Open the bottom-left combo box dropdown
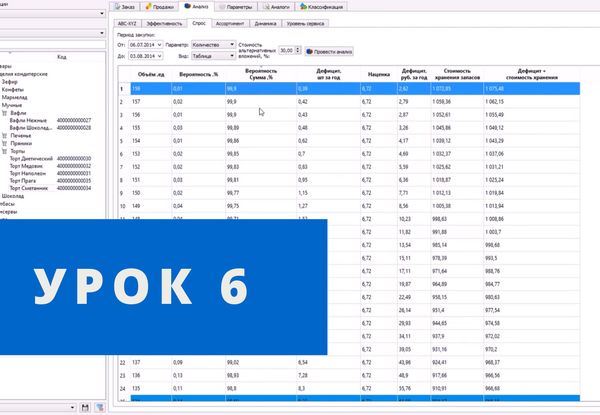The width and height of the screenshot is (600, 415). click(72, 407)
